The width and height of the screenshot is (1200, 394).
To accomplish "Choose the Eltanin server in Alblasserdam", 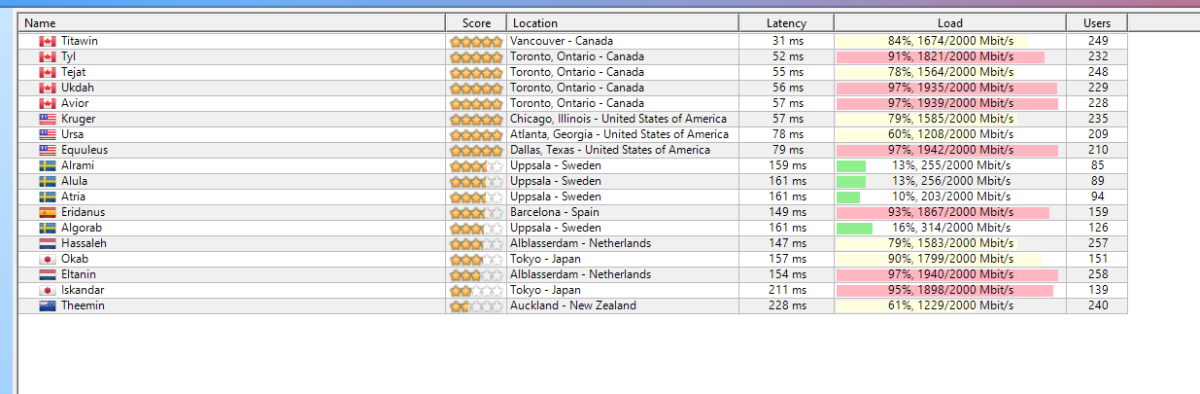I will (x=573, y=275).
